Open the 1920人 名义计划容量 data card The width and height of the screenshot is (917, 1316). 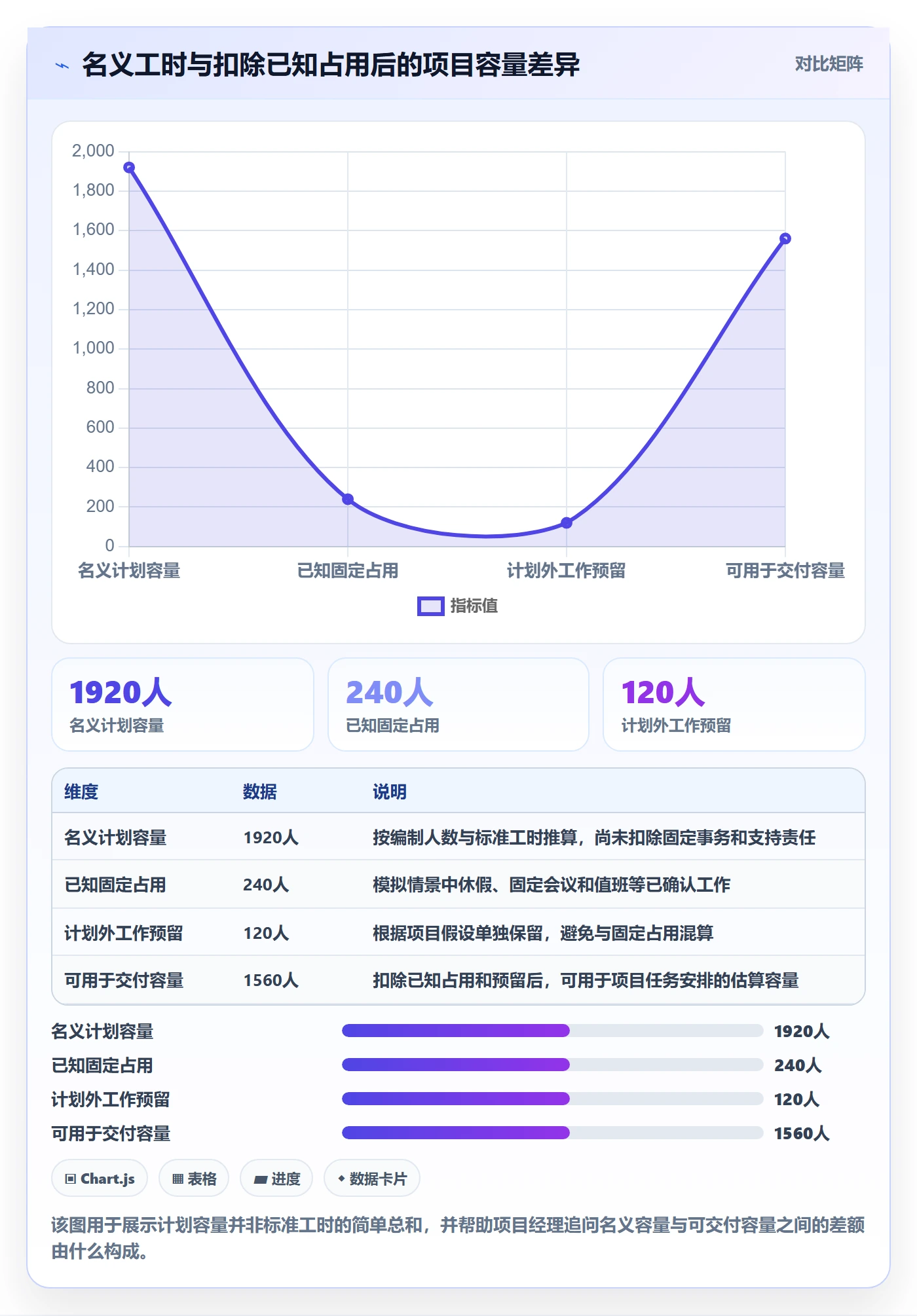[x=183, y=704]
